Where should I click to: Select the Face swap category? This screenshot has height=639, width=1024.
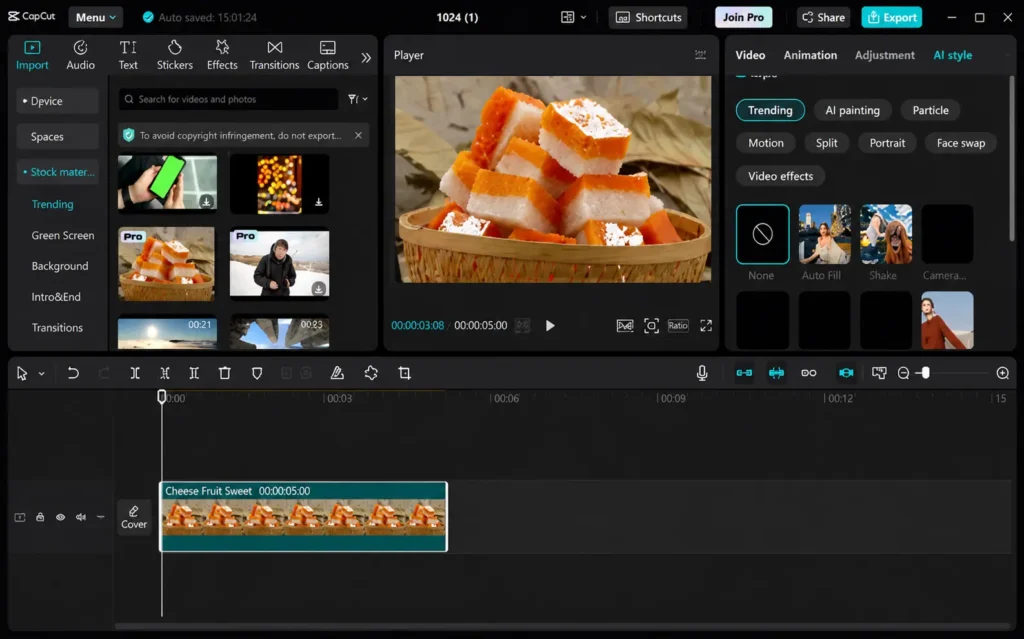click(x=961, y=142)
